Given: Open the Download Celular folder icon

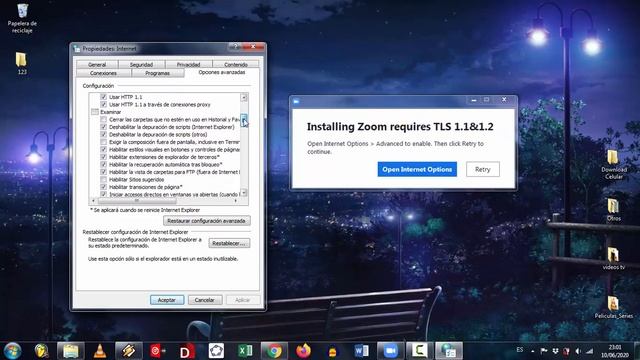Looking at the screenshot, I should (613, 164).
